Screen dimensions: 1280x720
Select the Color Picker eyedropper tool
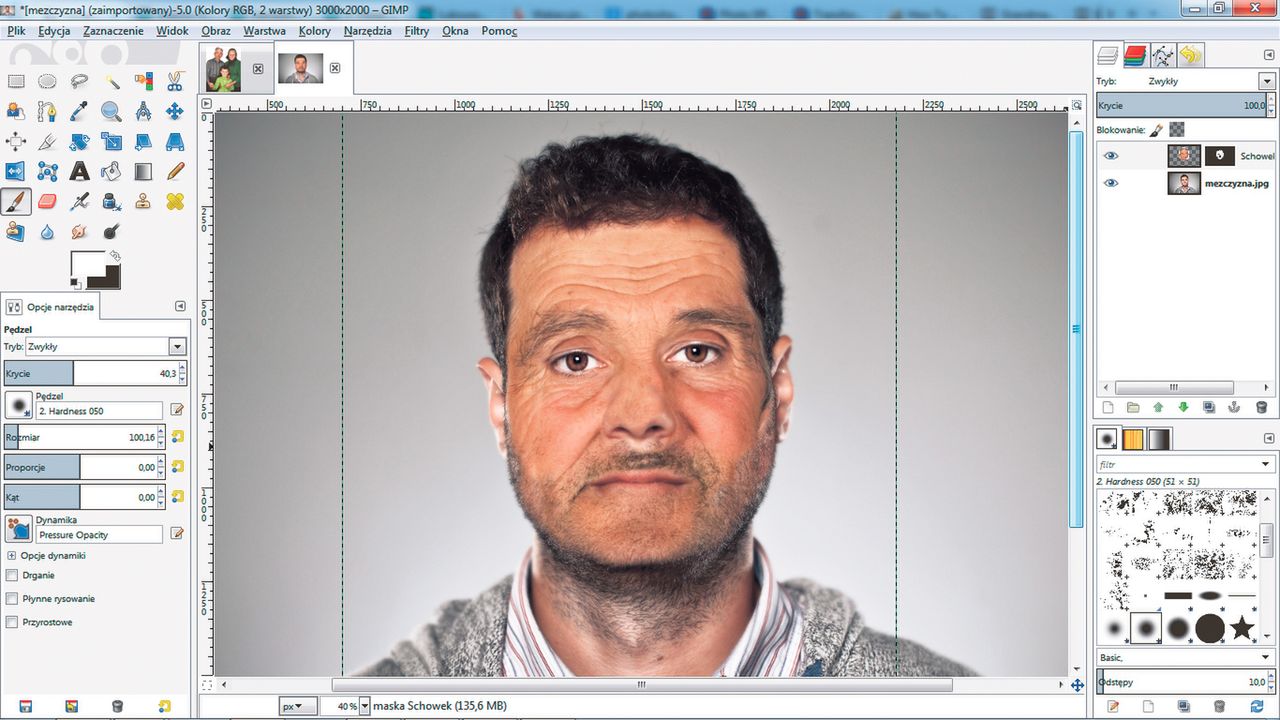(79, 111)
